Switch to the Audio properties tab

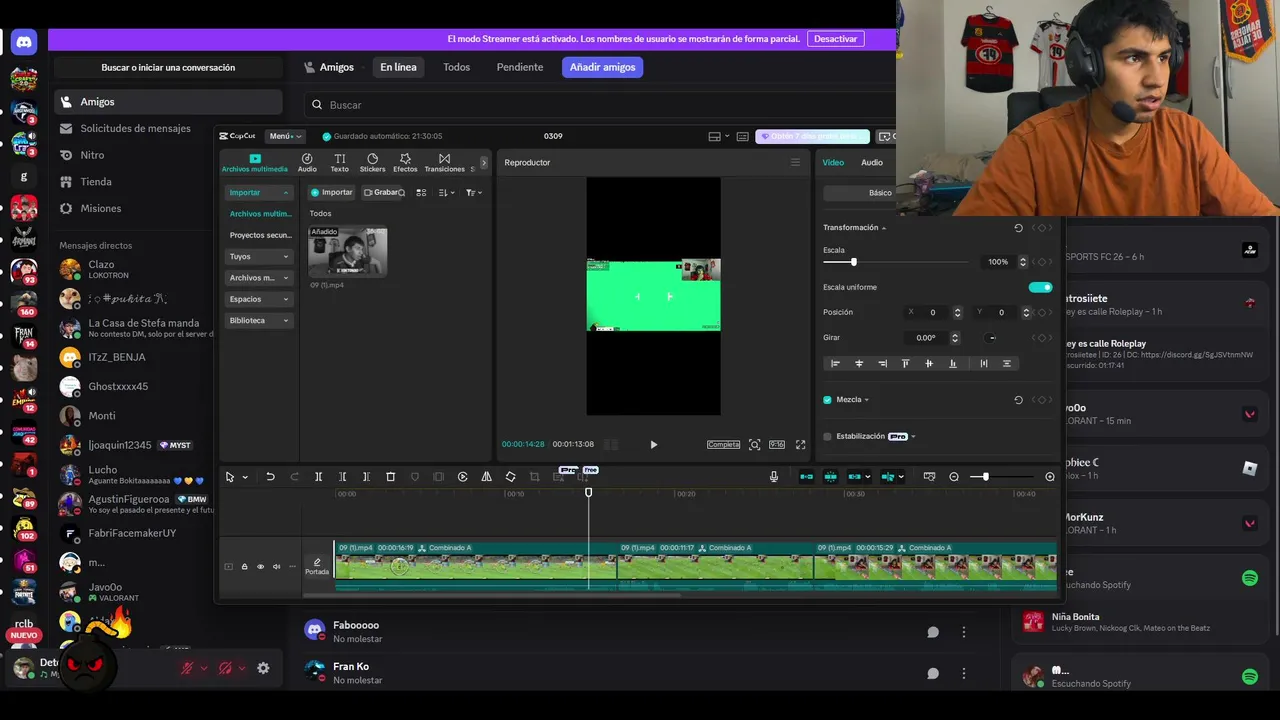click(x=872, y=162)
